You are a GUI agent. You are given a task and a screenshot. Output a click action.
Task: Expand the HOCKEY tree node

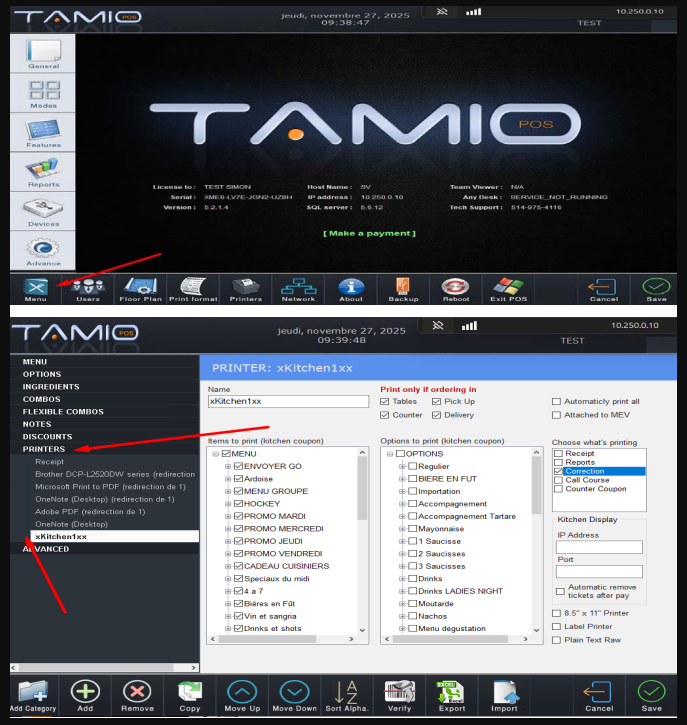coord(228,504)
